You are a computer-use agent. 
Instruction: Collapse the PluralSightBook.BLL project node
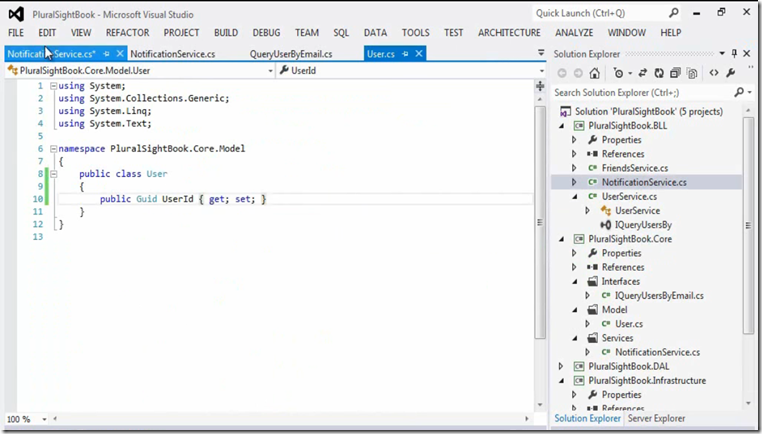(562, 126)
